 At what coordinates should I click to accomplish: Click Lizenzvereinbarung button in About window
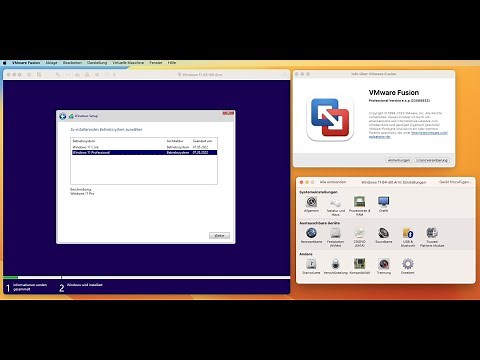click(x=432, y=160)
